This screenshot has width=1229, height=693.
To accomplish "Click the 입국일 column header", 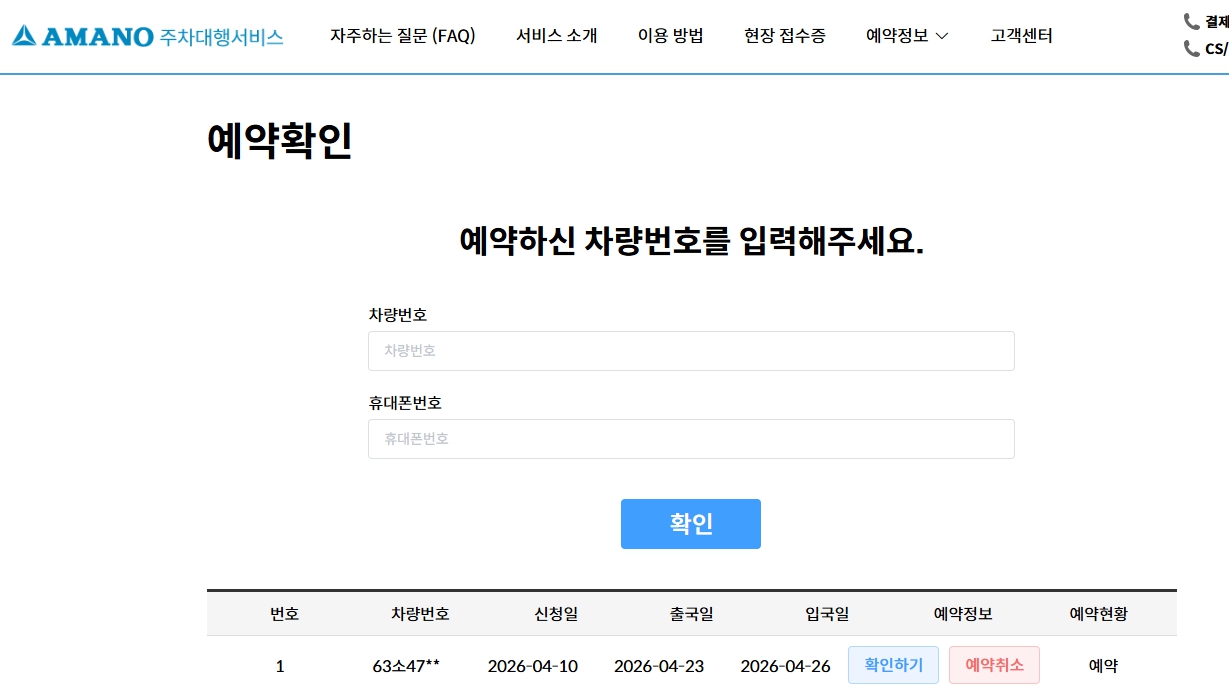I will coord(827,614).
